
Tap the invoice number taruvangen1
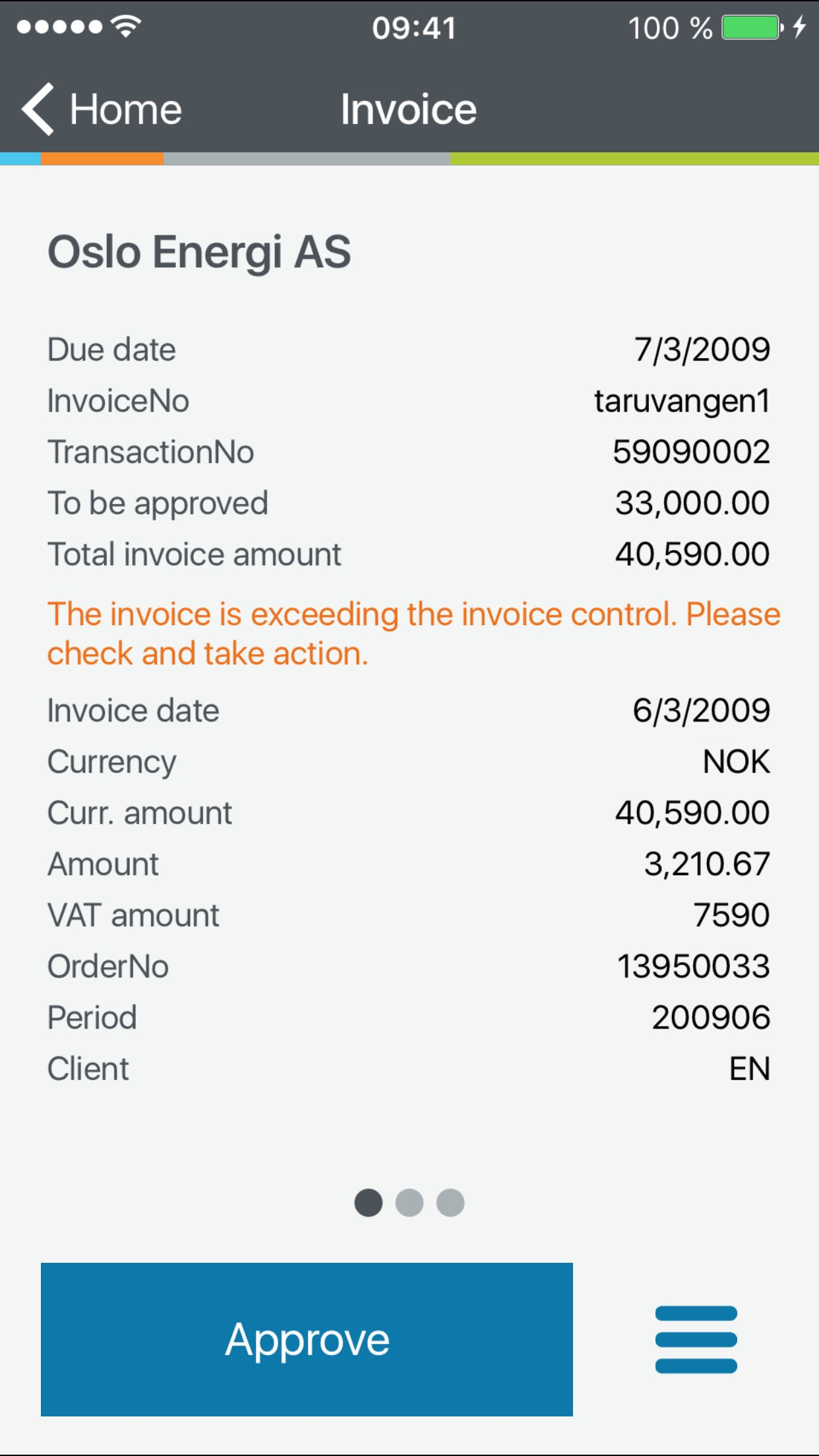tap(682, 401)
